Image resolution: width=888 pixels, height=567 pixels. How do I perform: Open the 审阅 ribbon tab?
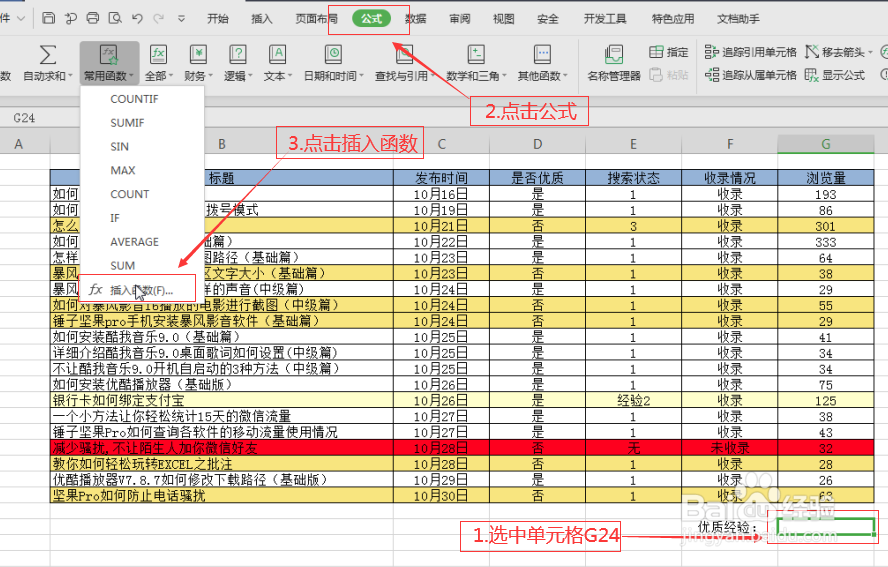pos(460,19)
